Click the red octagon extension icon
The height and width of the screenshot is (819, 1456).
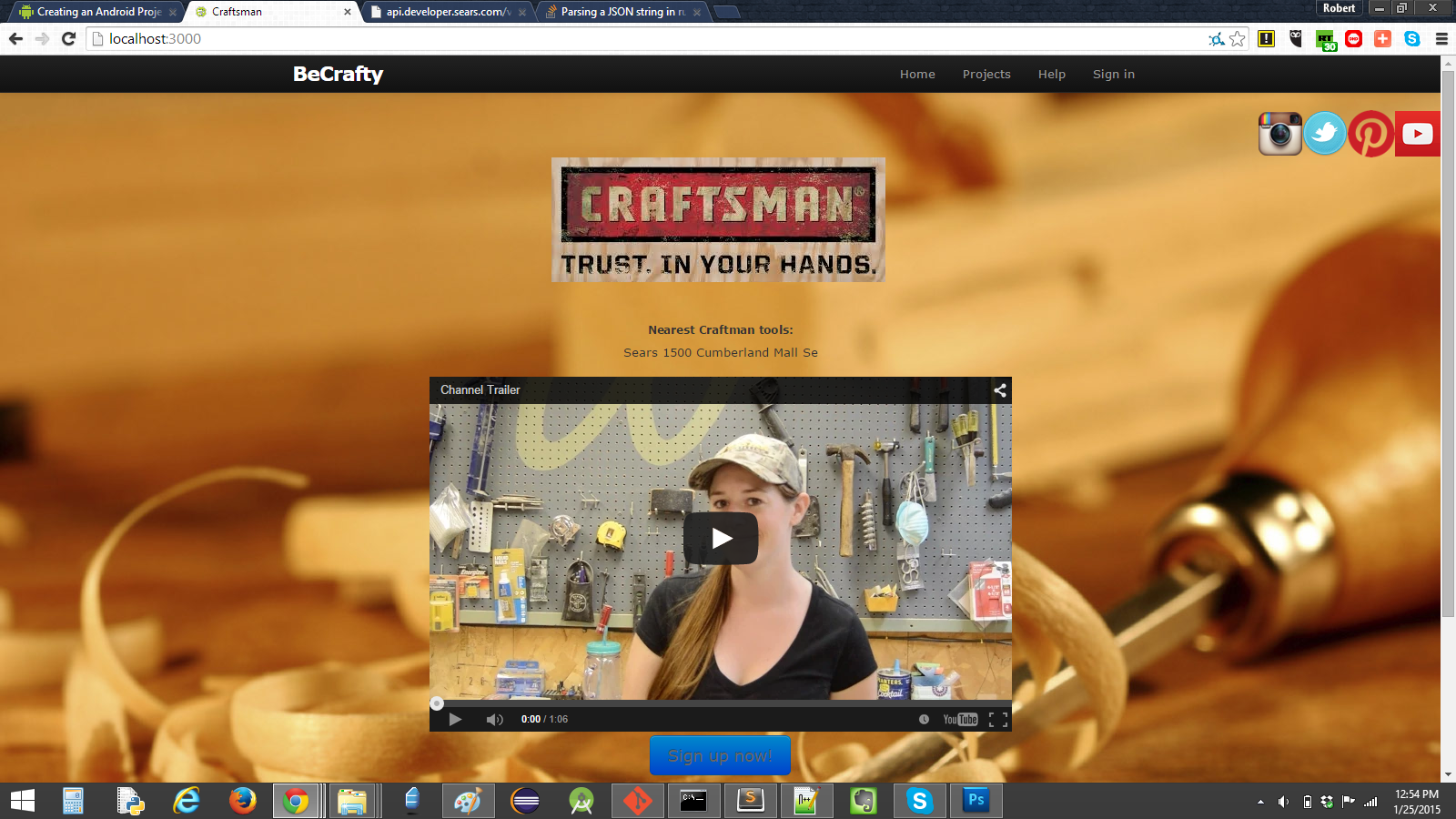1354,38
